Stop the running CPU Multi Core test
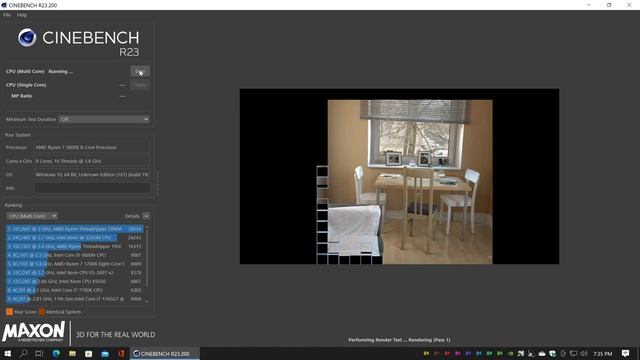Screen dimensions: 640x360 140,71
